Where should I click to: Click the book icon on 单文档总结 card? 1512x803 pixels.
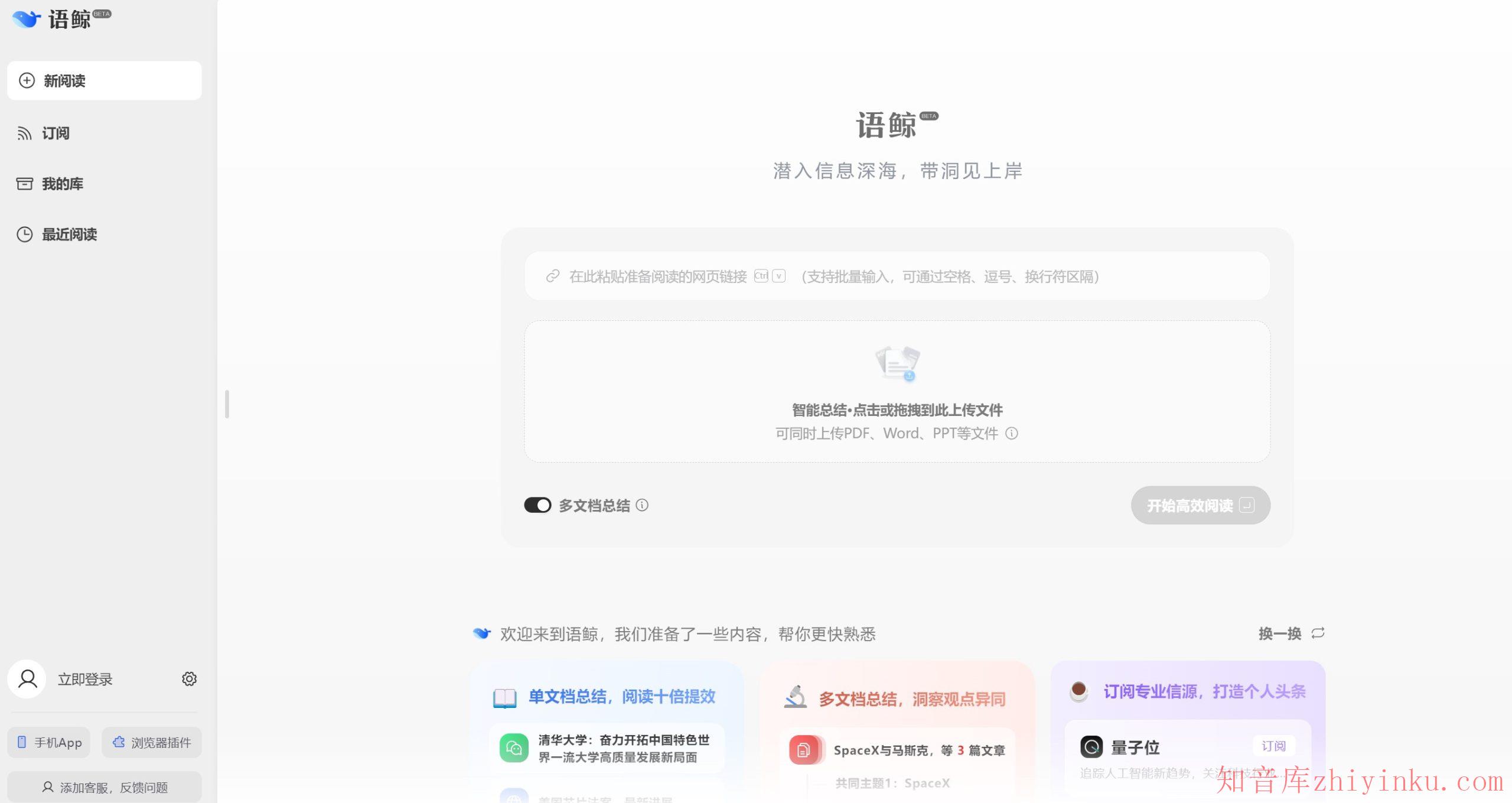(506, 697)
